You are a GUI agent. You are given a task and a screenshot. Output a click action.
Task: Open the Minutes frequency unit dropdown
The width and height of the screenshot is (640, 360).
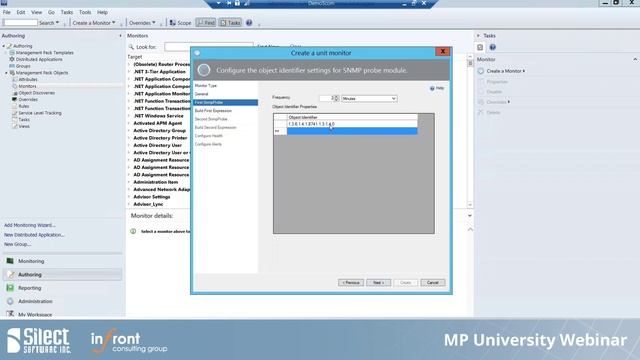click(x=393, y=98)
